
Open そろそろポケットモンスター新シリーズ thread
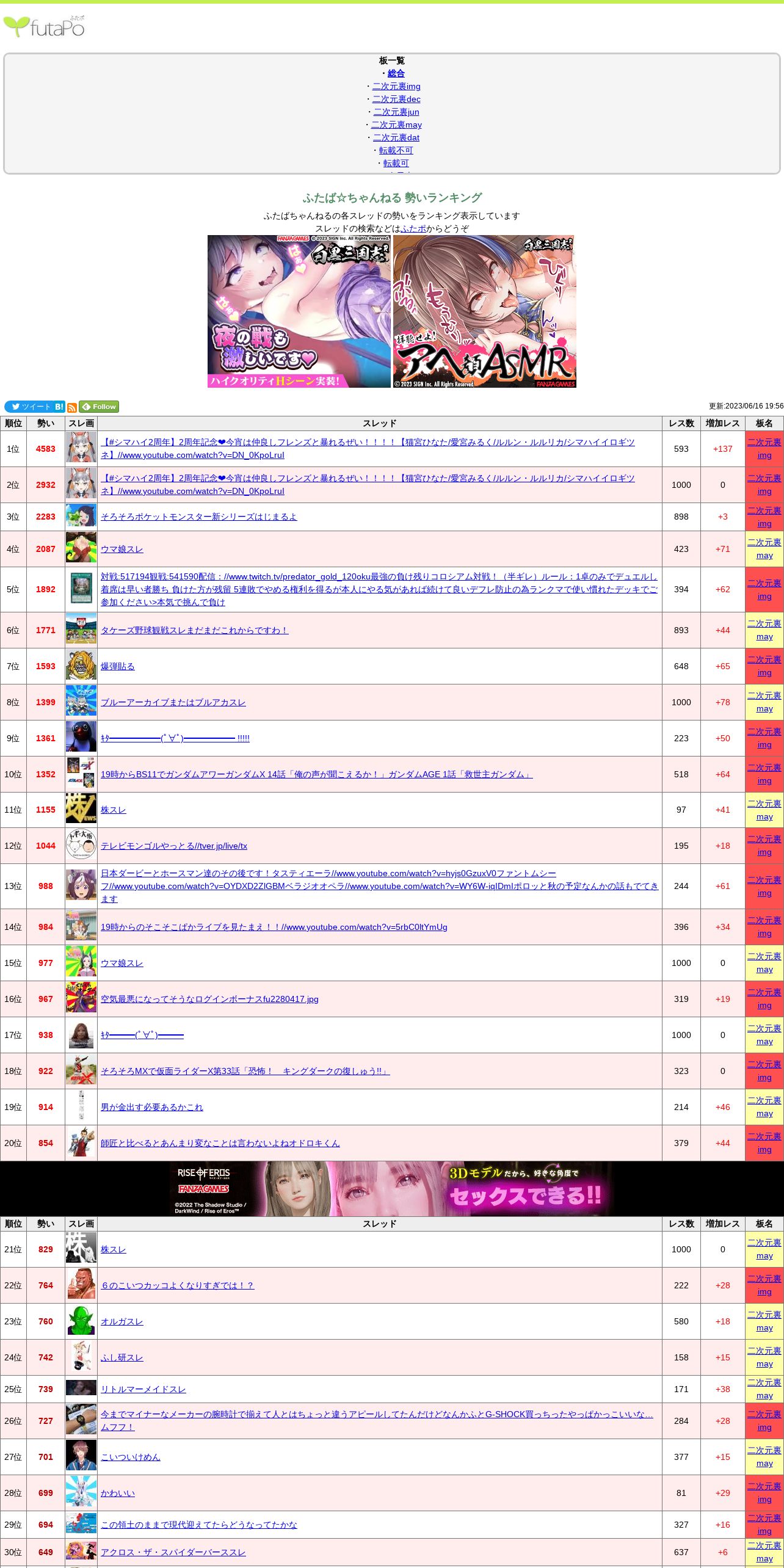point(199,517)
